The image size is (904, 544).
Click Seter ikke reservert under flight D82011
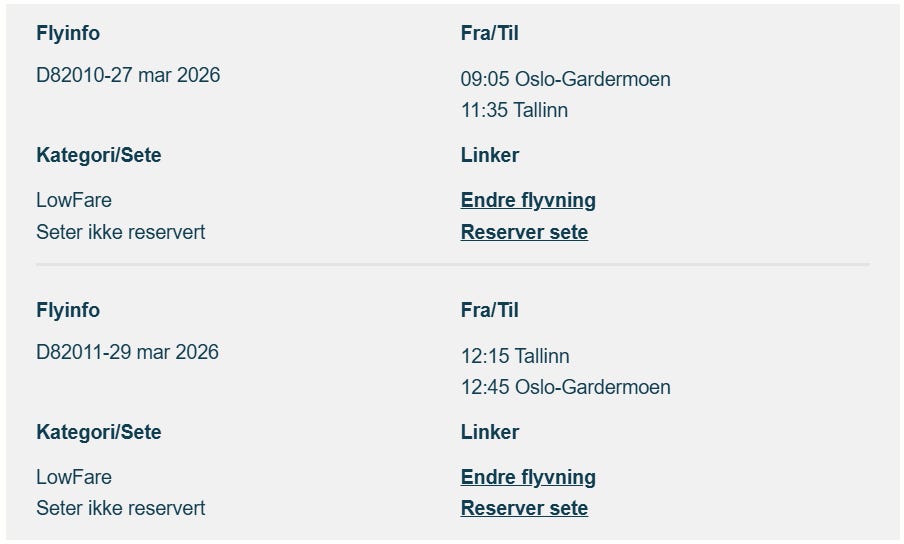[x=120, y=508]
